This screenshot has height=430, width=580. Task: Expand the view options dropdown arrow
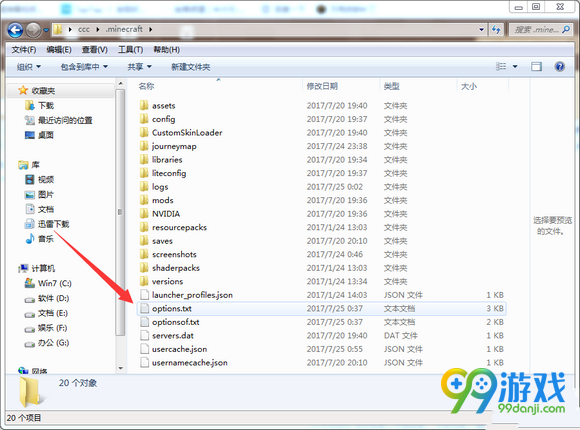(515, 67)
